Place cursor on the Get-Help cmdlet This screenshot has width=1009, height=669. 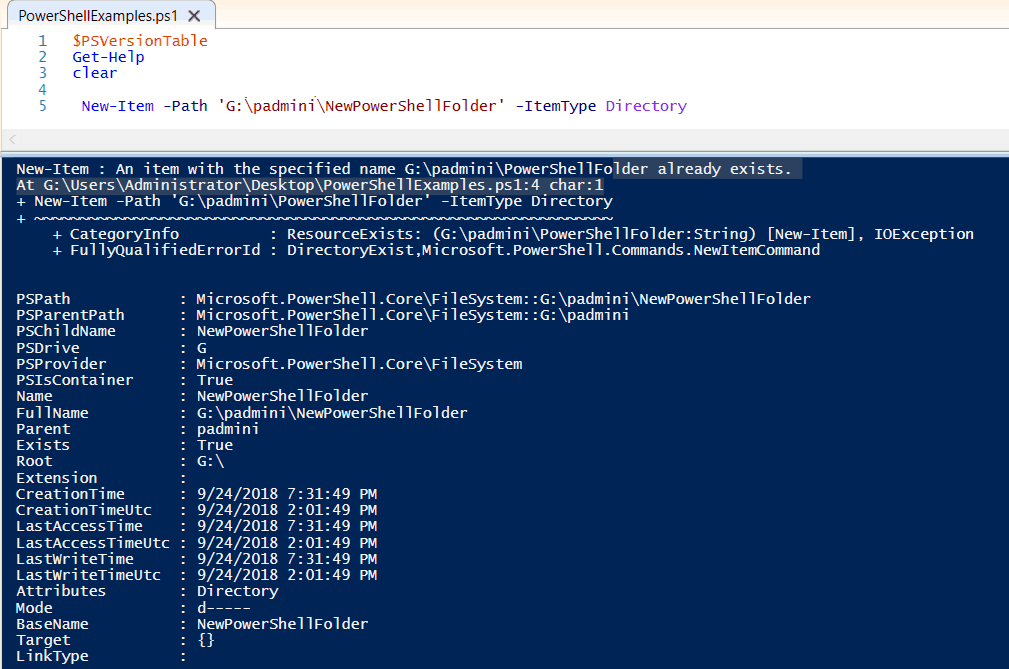[x=108, y=57]
